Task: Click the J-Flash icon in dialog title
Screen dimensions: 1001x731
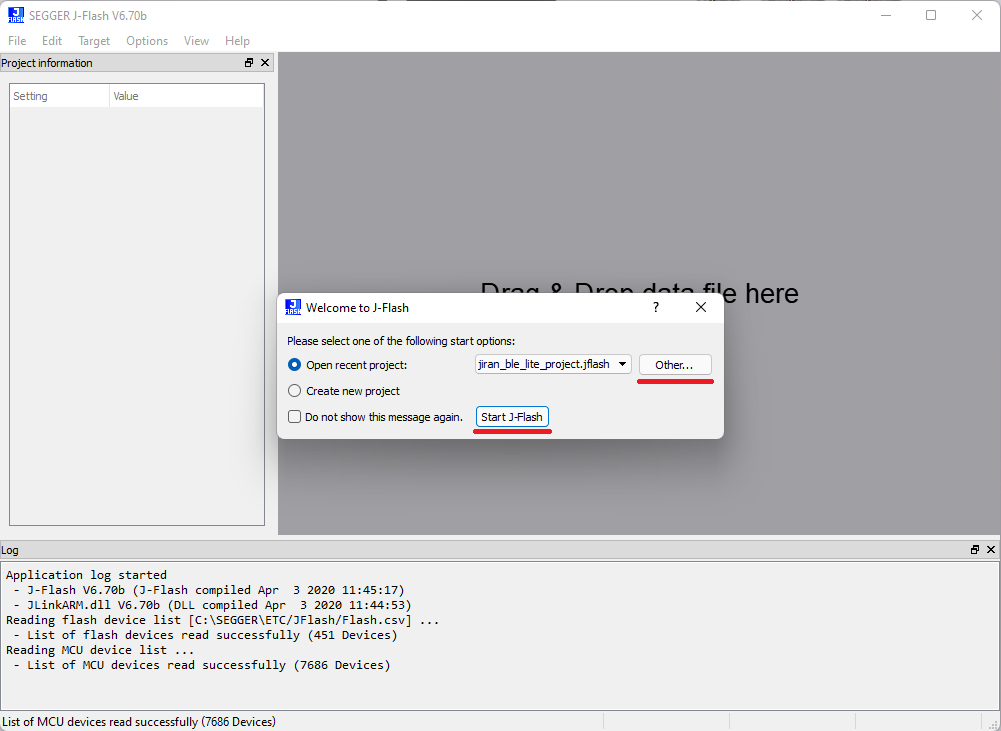Action: pos(293,307)
